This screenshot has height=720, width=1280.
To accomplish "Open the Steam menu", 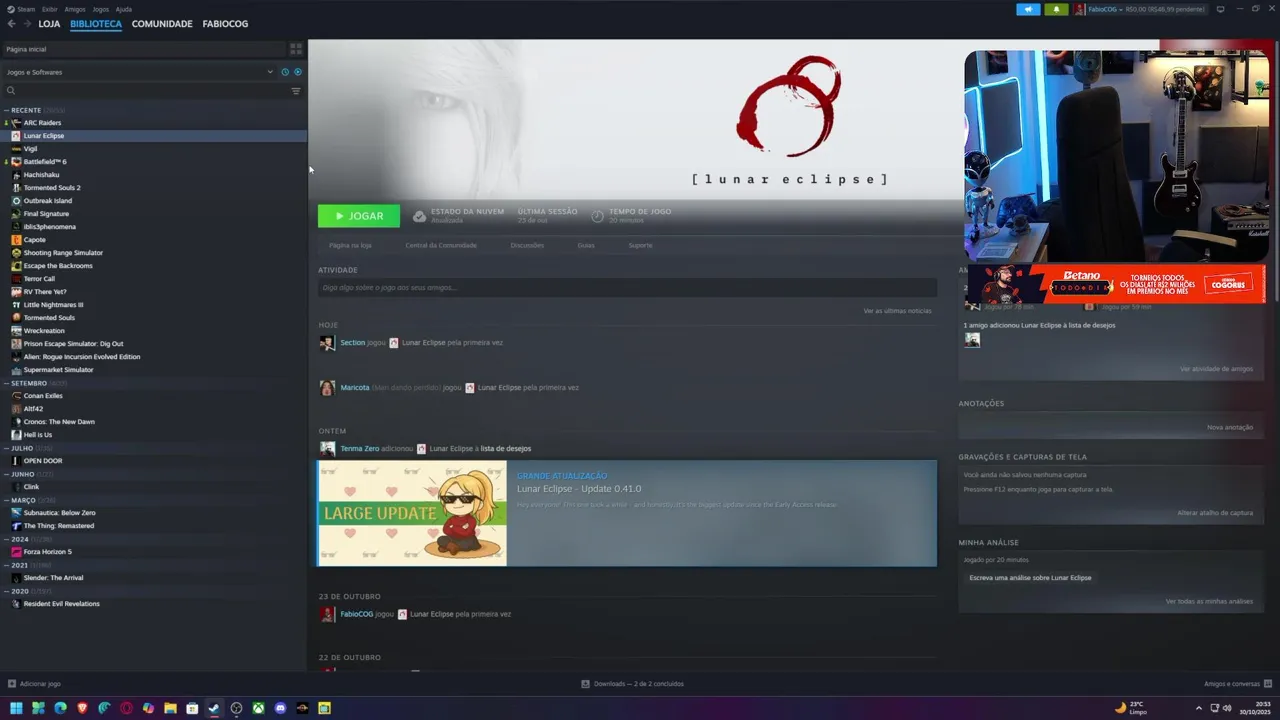I will pos(26,9).
